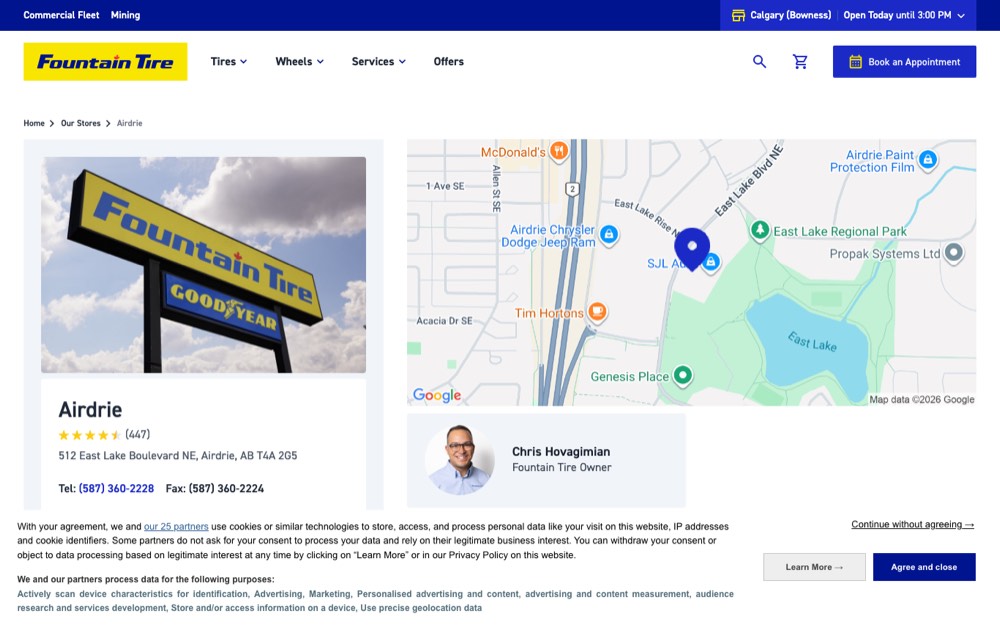Open the shopping cart icon
The image size is (1000, 625).
[800, 61]
